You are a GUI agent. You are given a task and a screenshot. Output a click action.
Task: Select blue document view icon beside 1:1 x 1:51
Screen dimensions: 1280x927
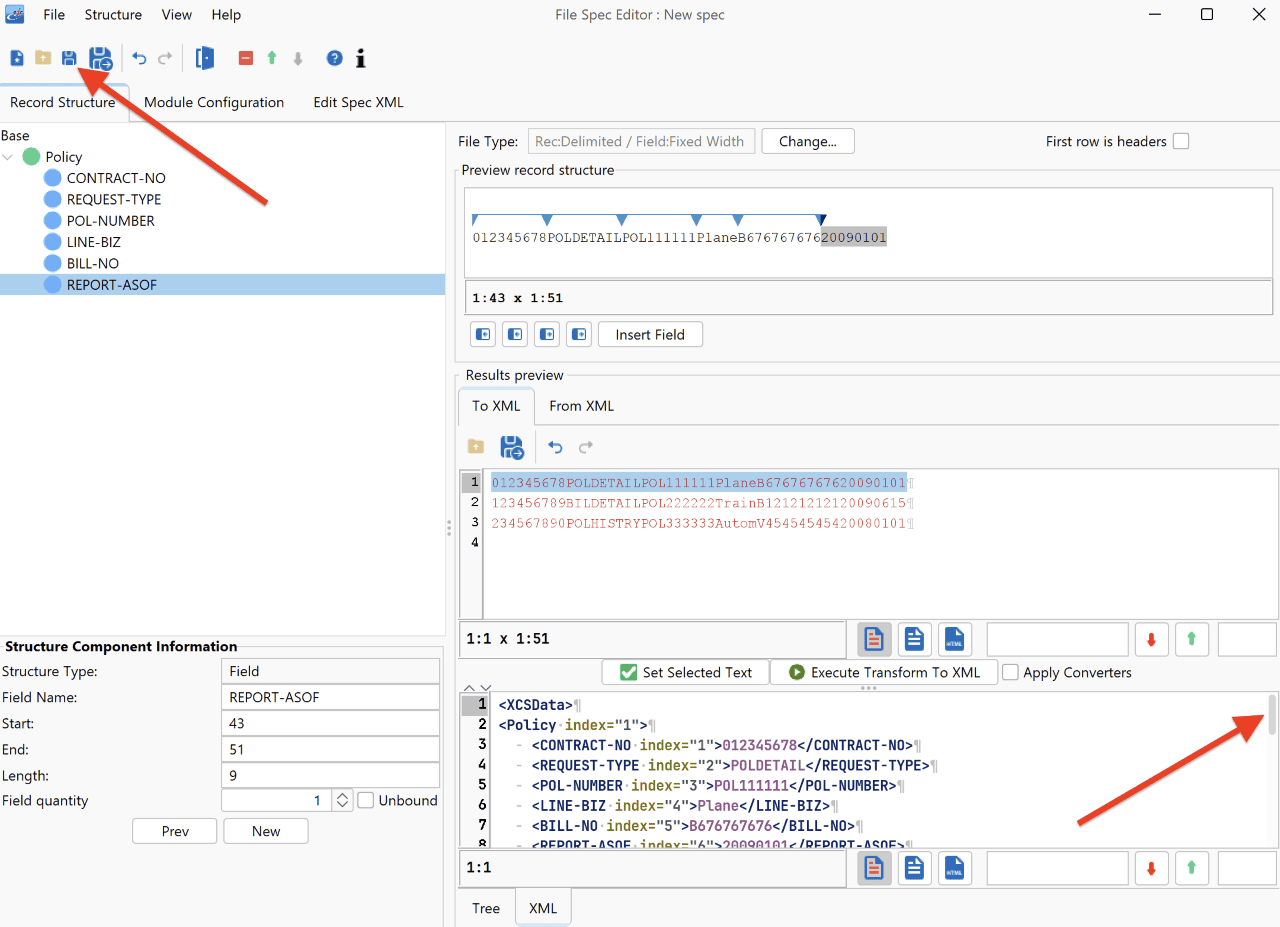point(915,639)
